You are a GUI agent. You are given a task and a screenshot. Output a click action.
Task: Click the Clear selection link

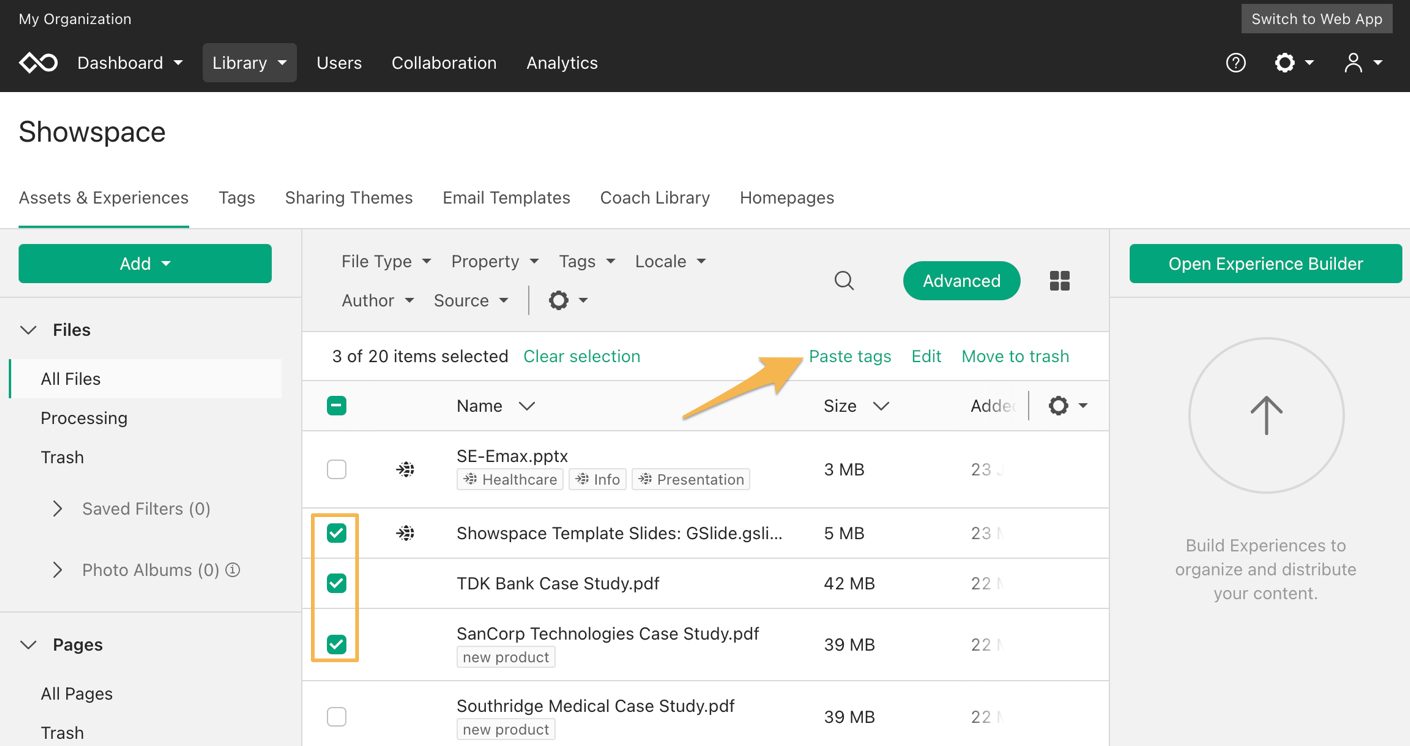(x=582, y=356)
